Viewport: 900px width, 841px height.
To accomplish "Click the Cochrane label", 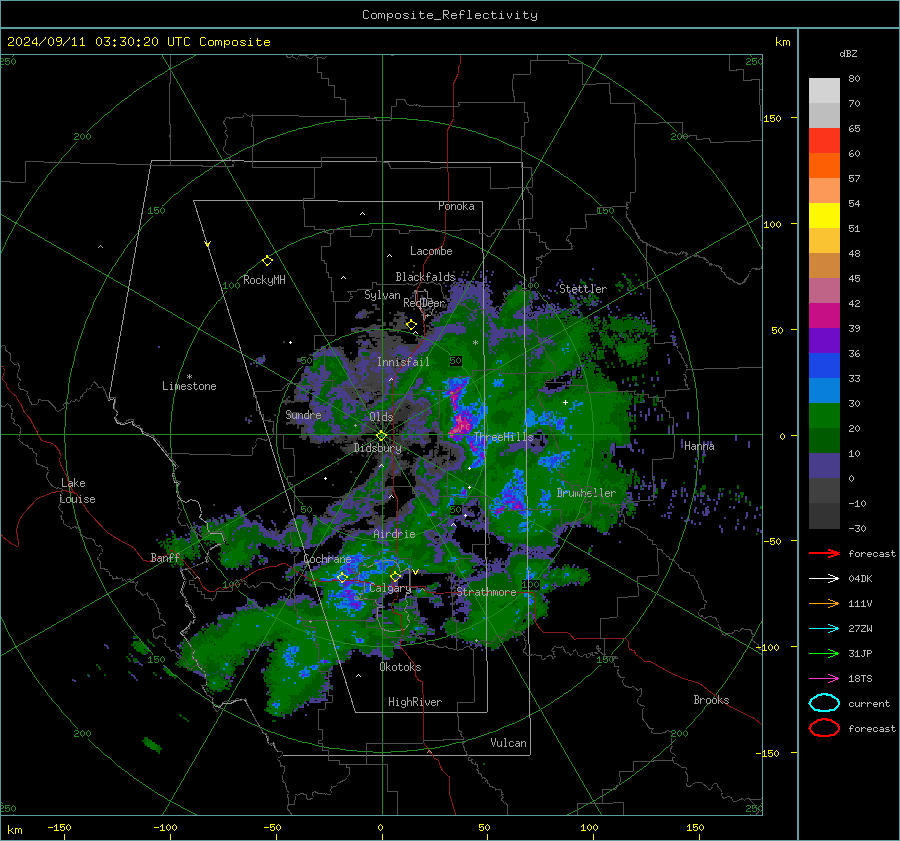I will [x=327, y=559].
